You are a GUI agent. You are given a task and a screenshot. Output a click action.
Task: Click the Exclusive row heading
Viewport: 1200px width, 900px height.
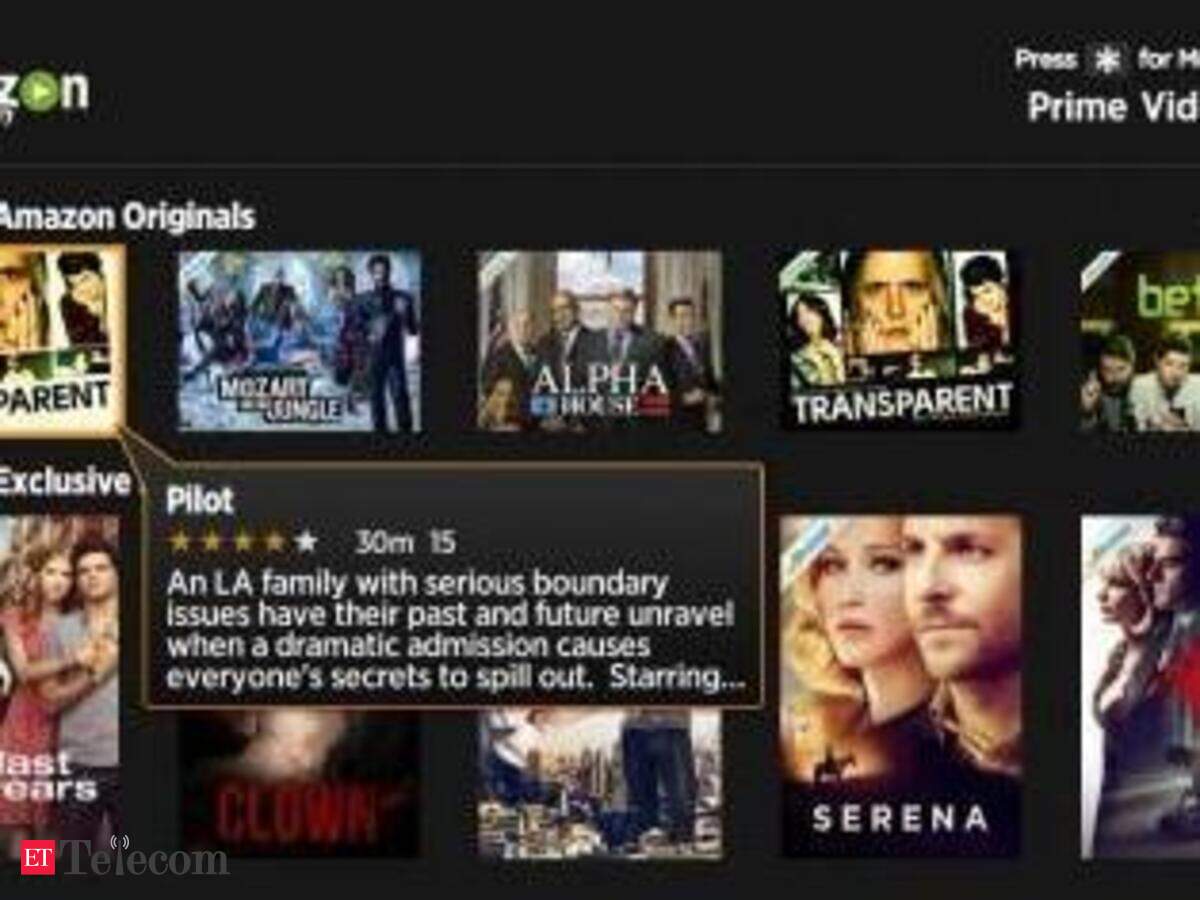pyautogui.click(x=65, y=482)
